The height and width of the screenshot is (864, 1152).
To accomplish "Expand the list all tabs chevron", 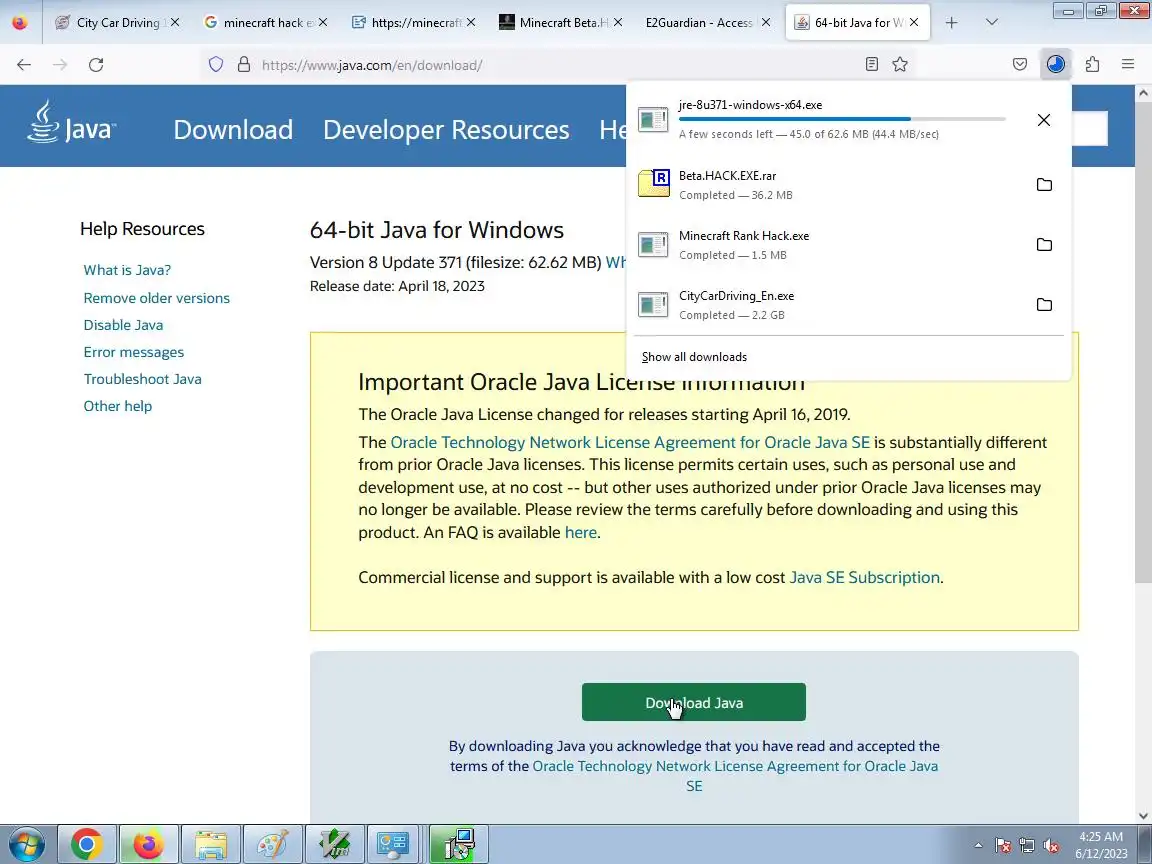I will coord(992,23).
